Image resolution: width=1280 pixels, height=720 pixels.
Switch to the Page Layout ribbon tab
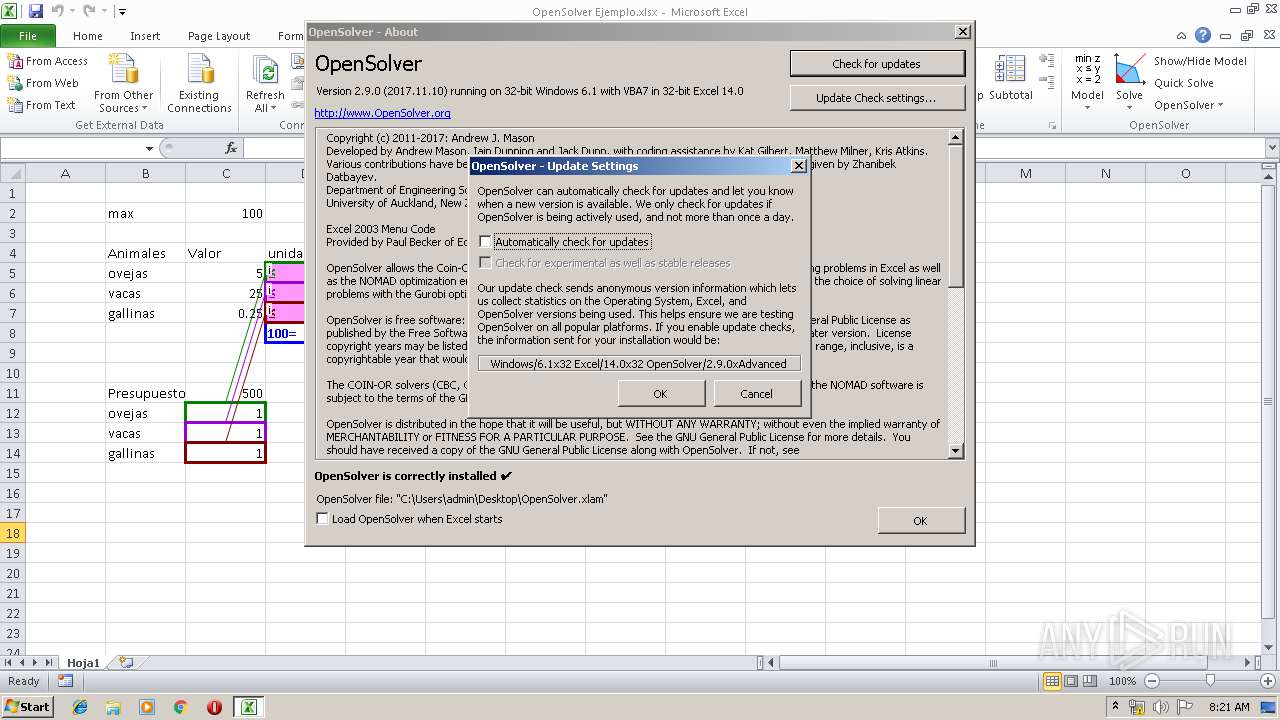pos(219,36)
